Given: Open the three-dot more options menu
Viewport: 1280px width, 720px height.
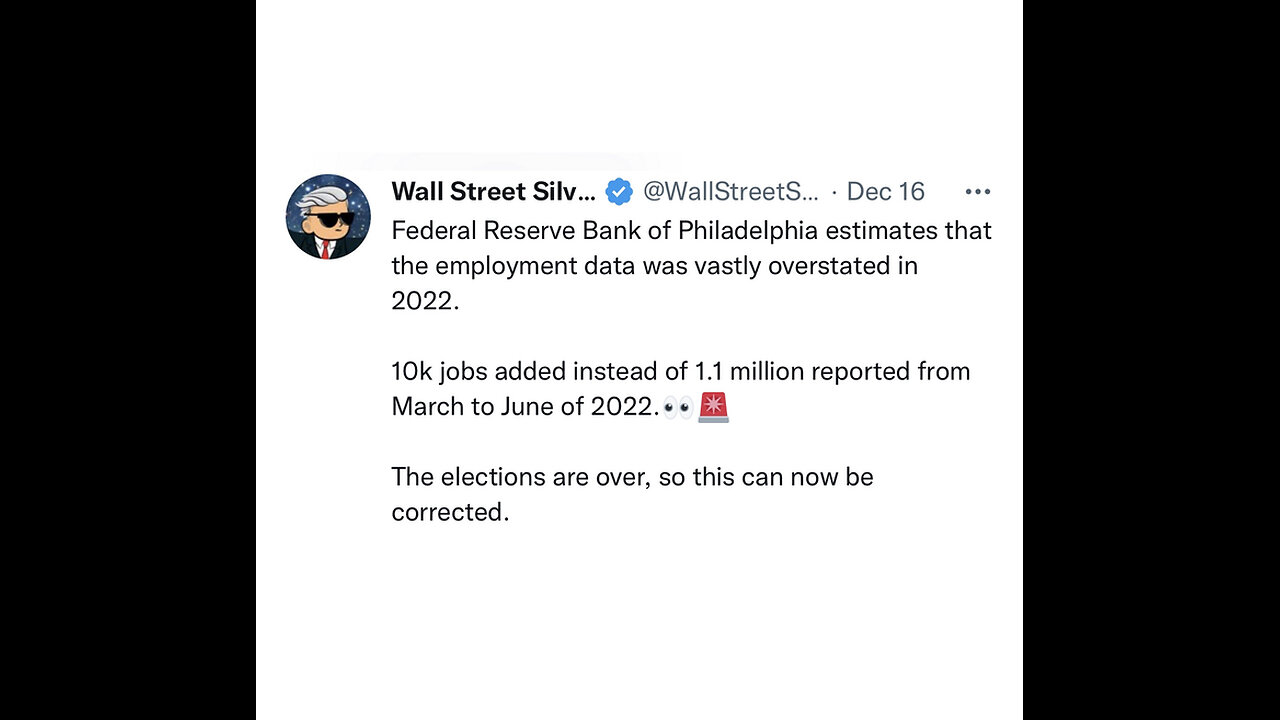Looking at the screenshot, I should click(977, 191).
